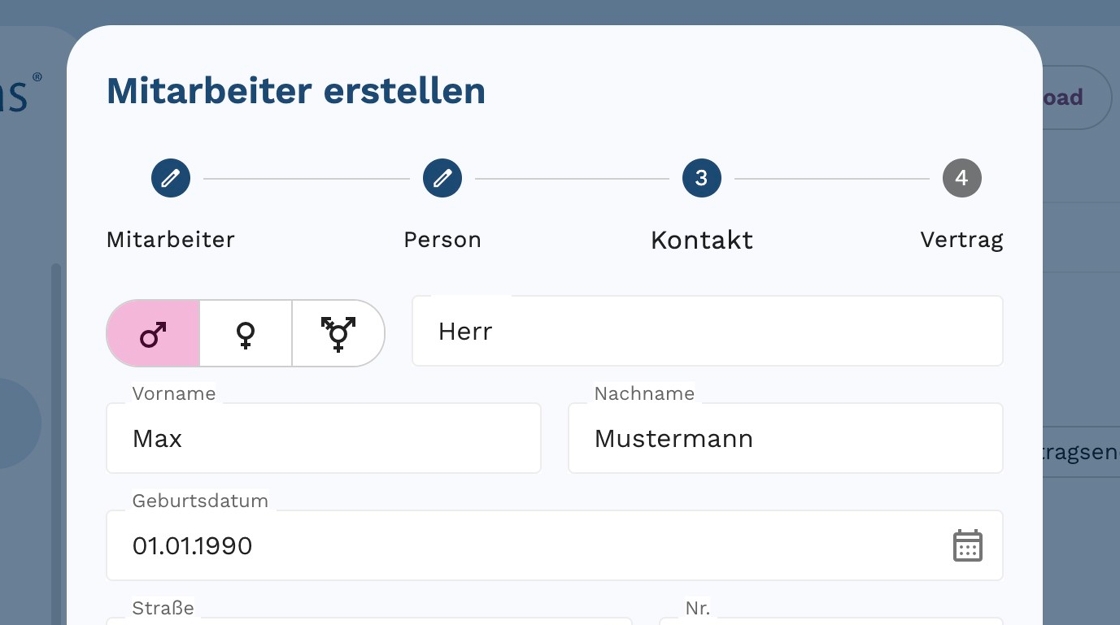Click the Geburtsdatum text 01.01.1990

click(192, 546)
